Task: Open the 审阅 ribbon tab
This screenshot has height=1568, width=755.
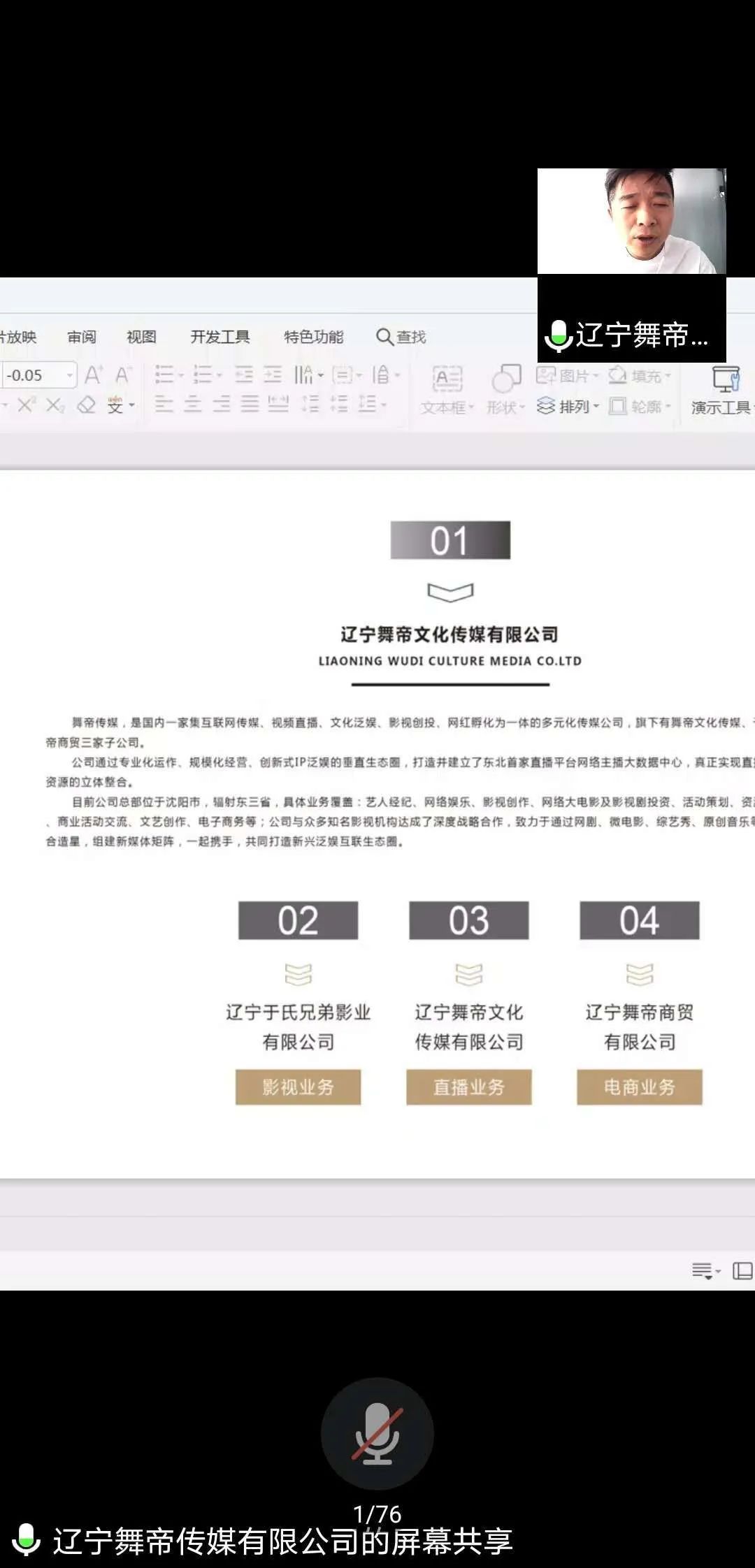Action: click(82, 337)
